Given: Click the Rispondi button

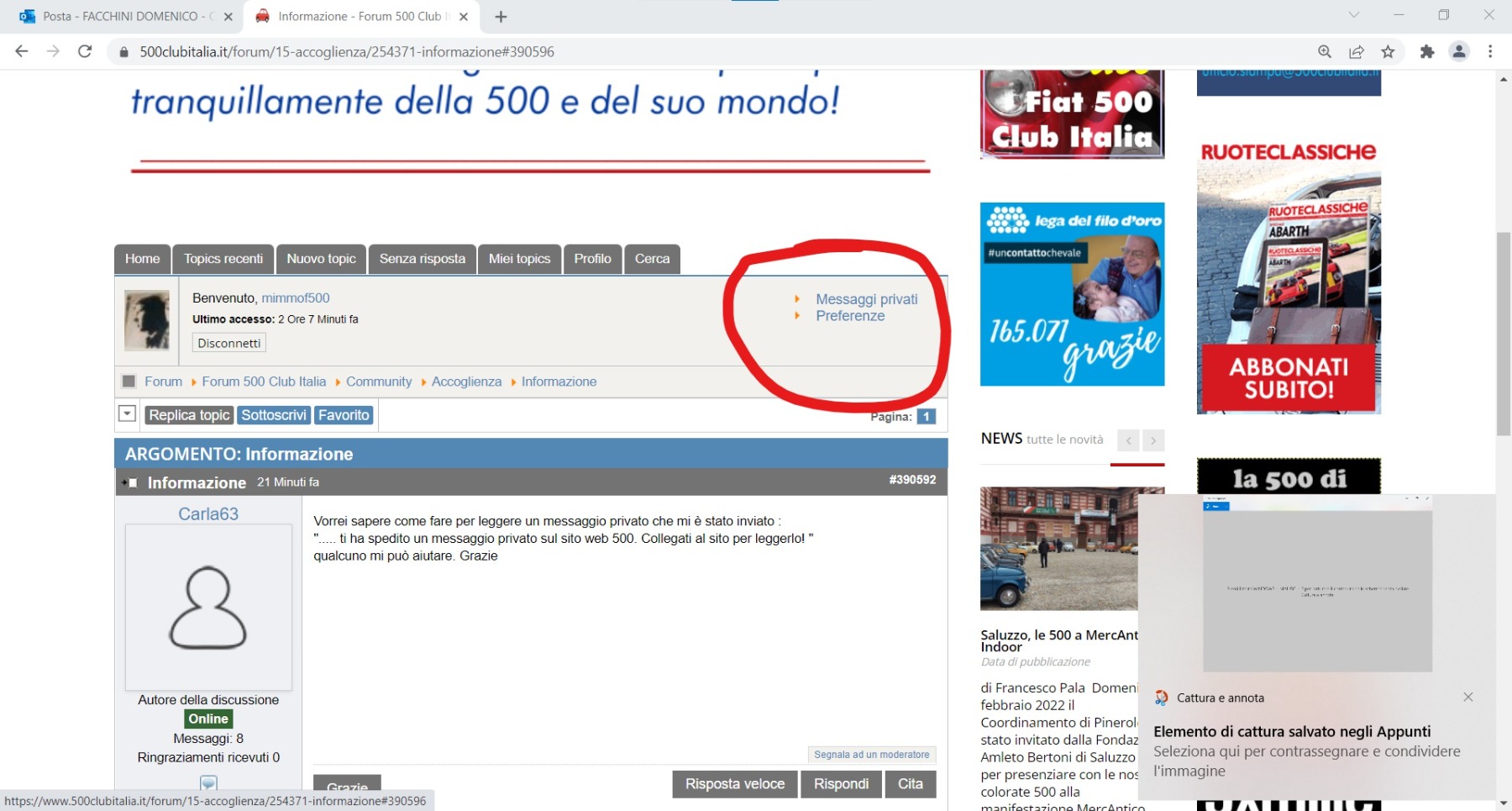Looking at the screenshot, I should pos(841,784).
